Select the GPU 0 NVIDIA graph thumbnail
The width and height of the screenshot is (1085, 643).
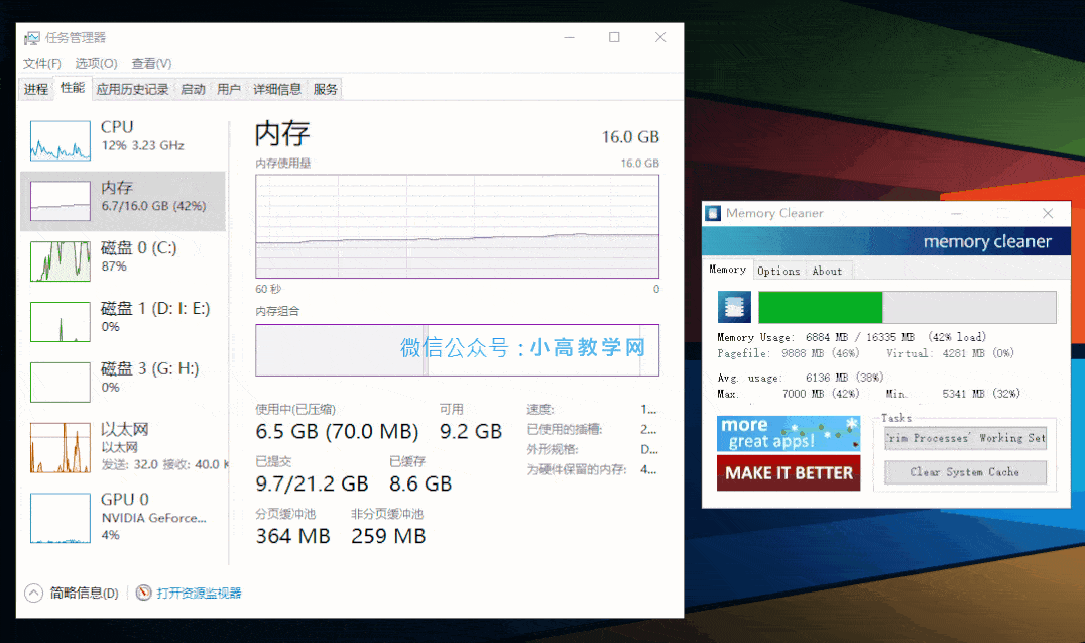59,516
